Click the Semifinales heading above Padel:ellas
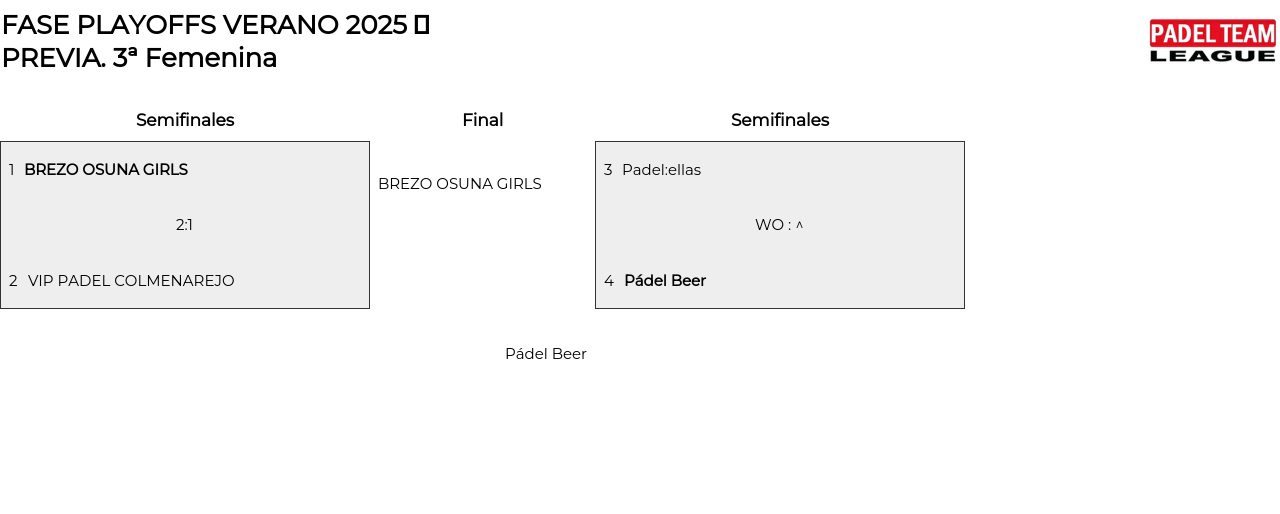 (780, 120)
